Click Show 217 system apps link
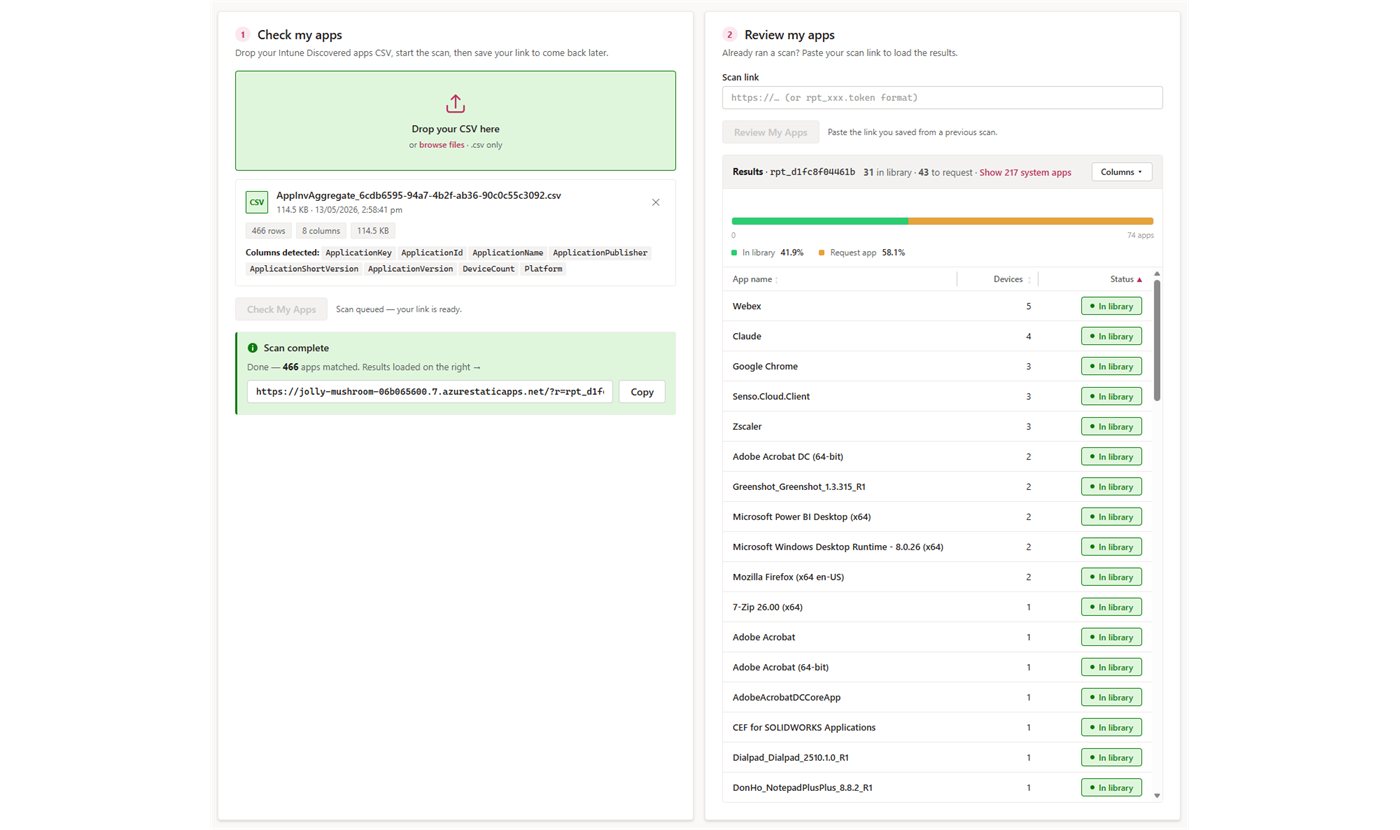Viewport: 1400px width, 830px height. pos(1025,172)
